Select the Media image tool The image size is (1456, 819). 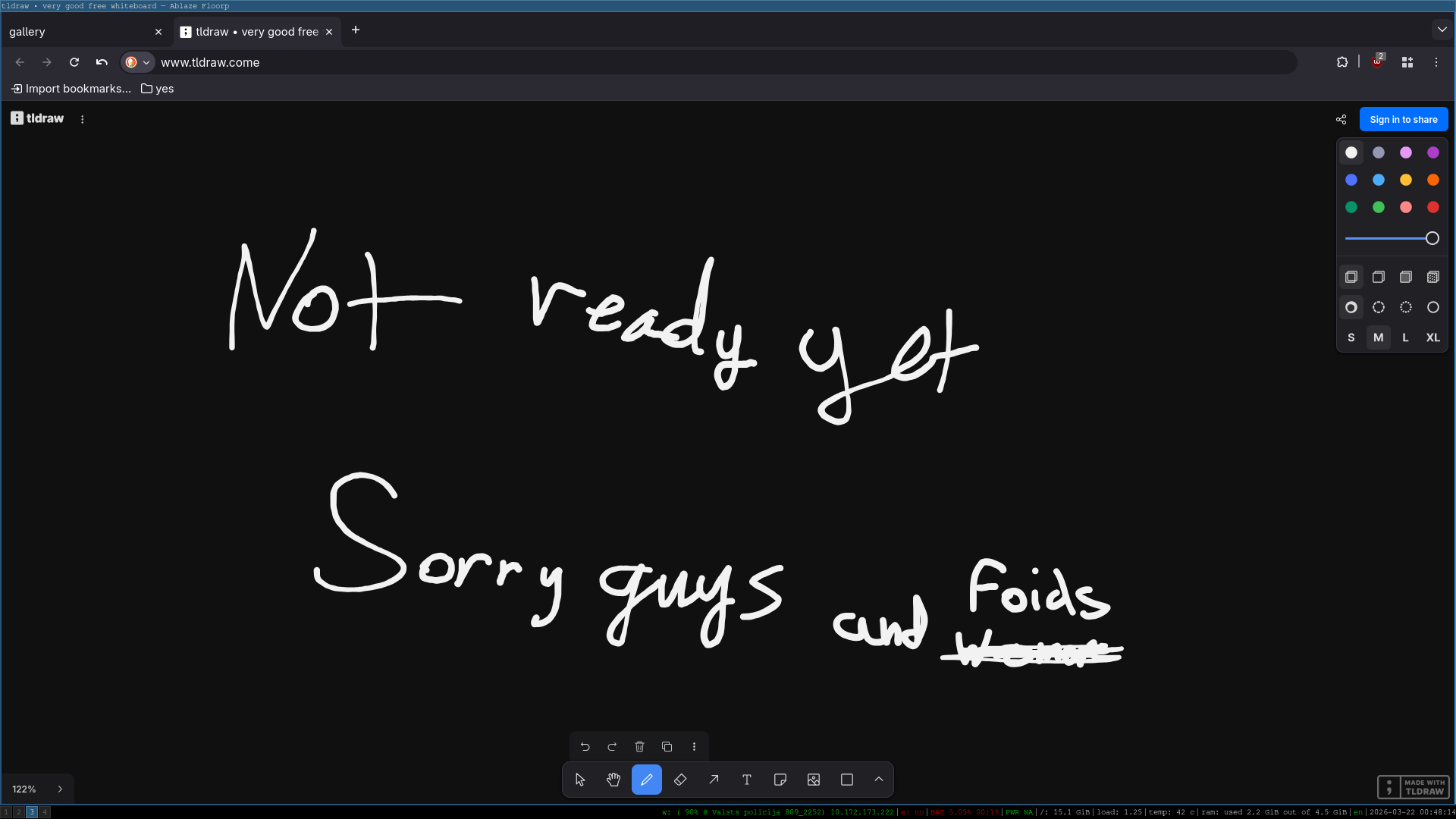coord(814,780)
